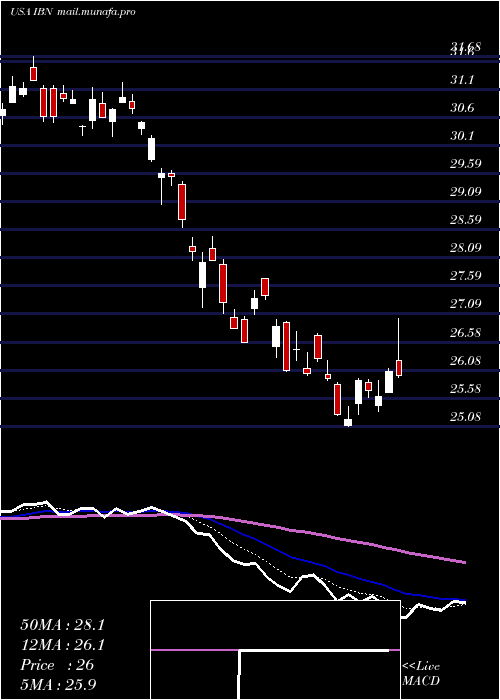Viewport: 500px width, 700px height.
Task: Select the 31.1 price axis label
Action: click(462, 80)
